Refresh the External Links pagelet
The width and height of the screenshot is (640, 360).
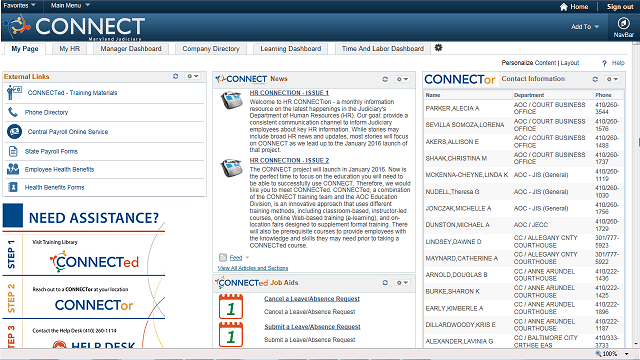click(x=176, y=76)
